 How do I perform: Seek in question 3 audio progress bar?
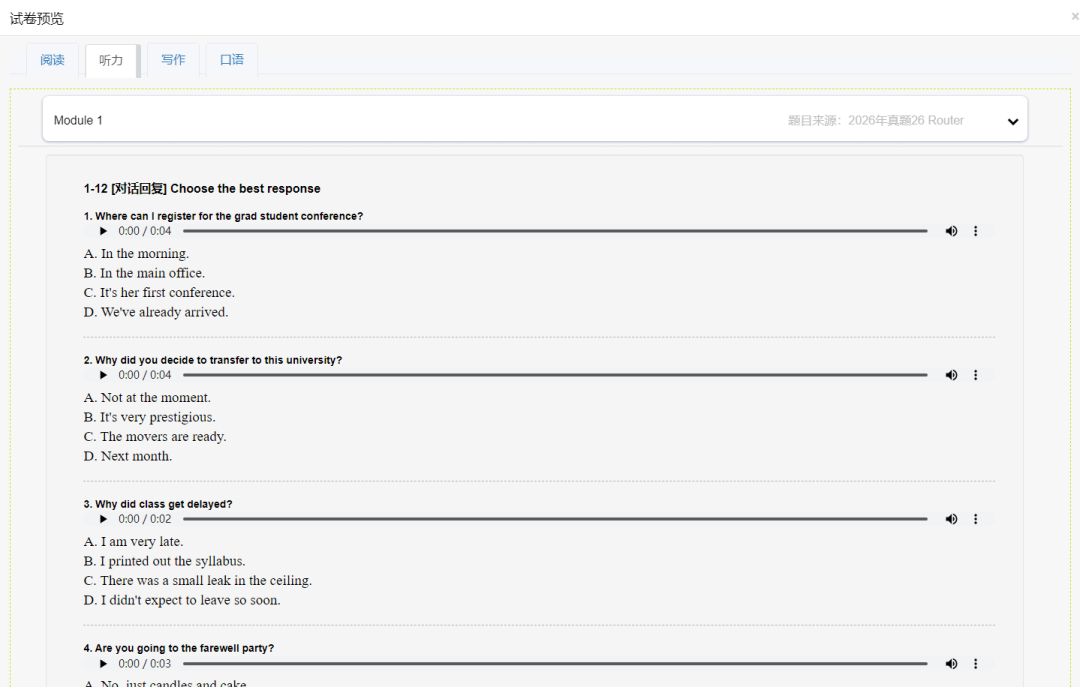coord(555,519)
